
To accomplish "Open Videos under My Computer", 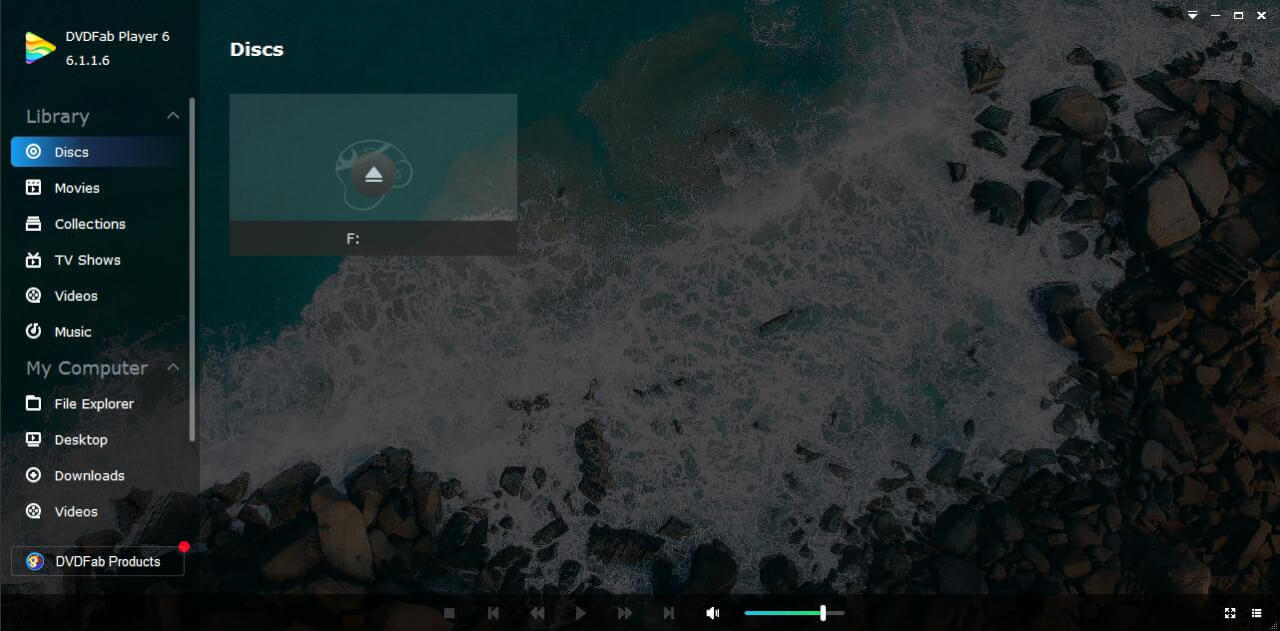I will point(98,512).
